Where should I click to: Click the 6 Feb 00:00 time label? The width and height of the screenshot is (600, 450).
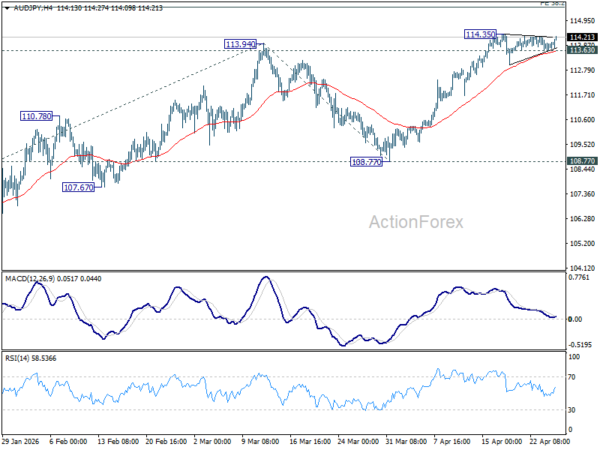tap(68, 441)
